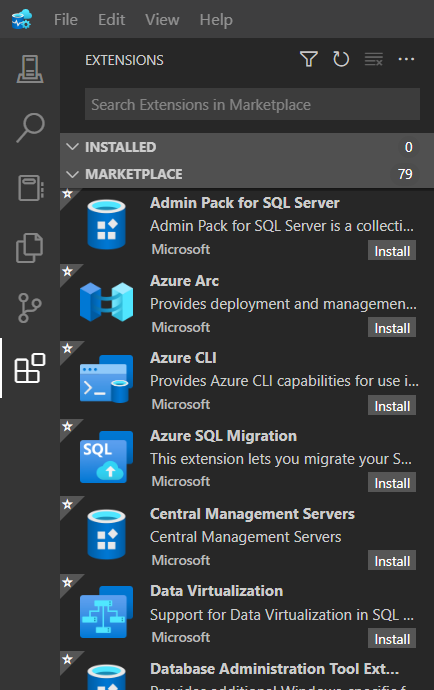Open the Connections view in activity bar
Image resolution: width=434 pixels, height=690 pixels.
click(30, 69)
